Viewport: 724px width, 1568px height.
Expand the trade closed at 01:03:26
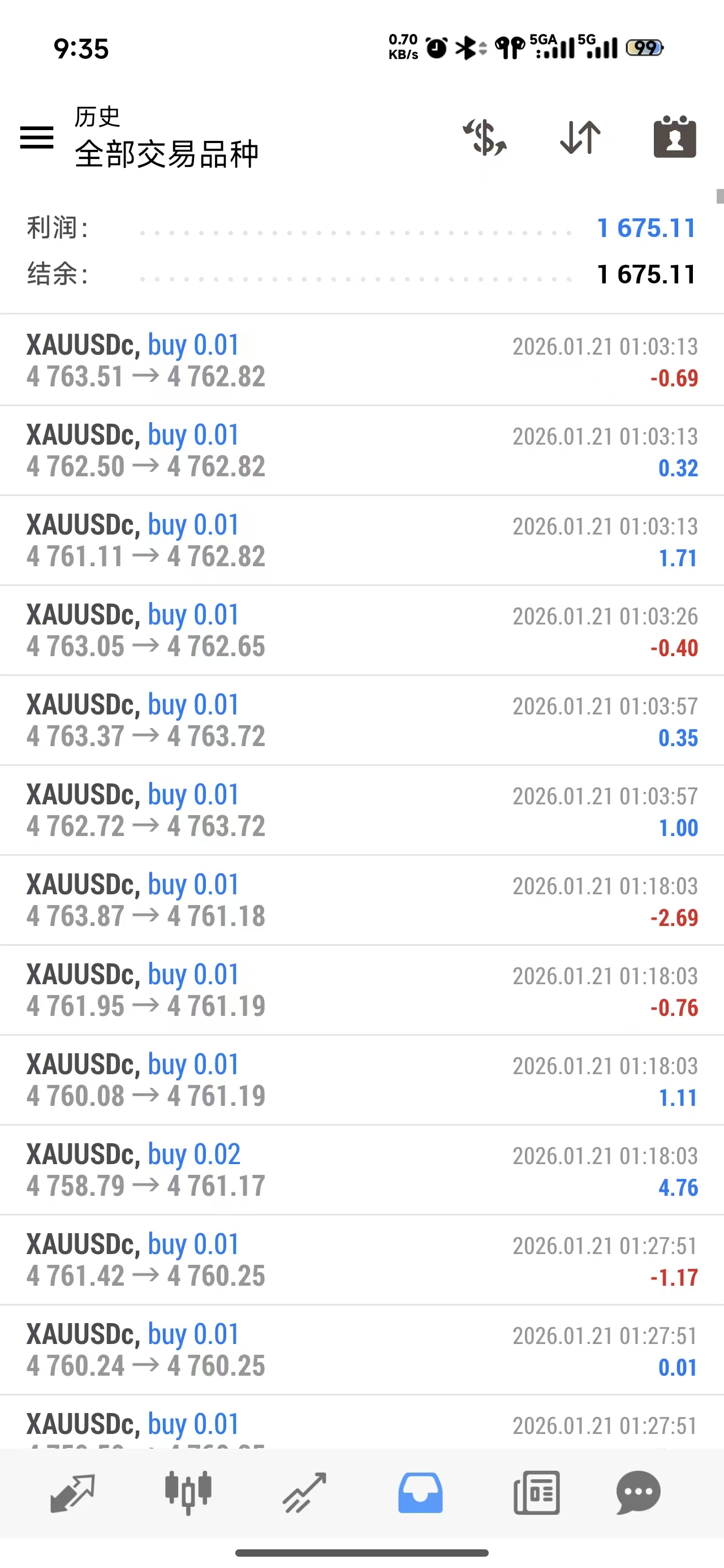361,631
